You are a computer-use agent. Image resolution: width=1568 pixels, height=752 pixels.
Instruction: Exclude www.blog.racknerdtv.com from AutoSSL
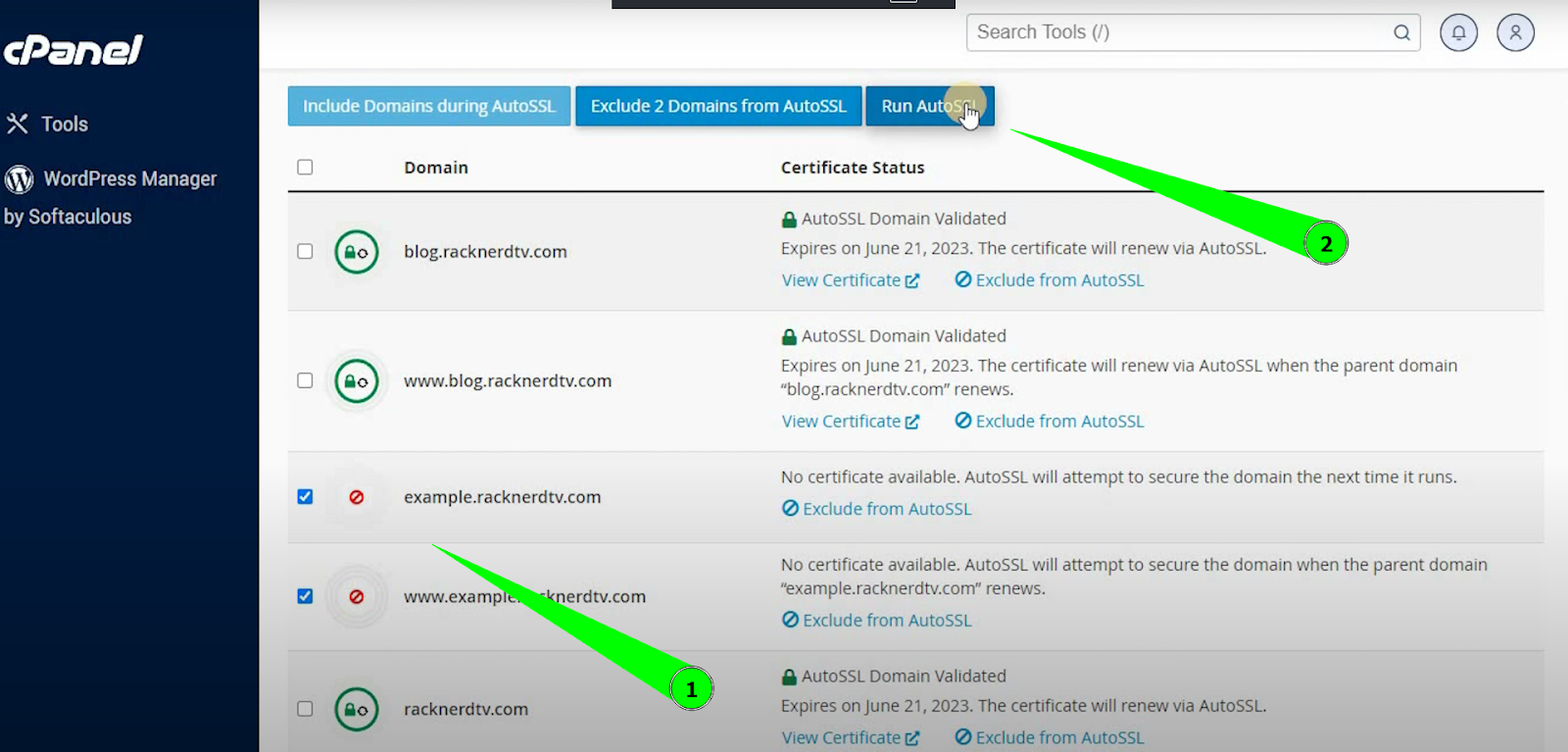1050,422
